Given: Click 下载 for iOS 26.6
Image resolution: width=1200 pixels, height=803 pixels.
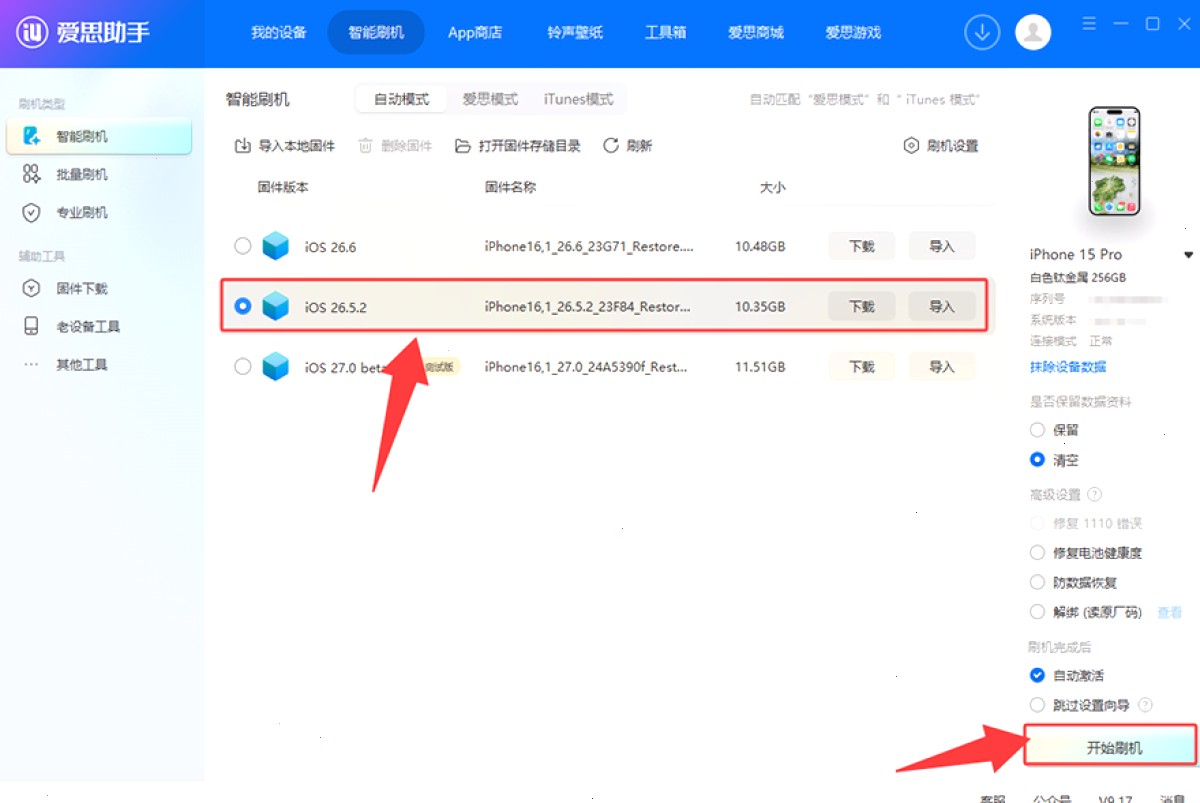Looking at the screenshot, I should click(862, 246).
